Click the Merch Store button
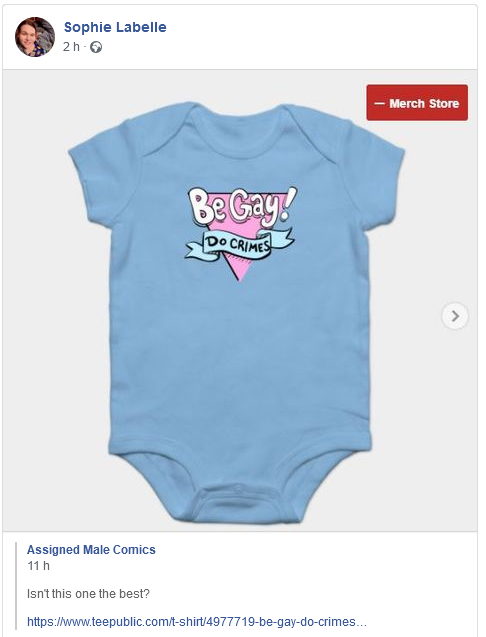The height and width of the screenshot is (637, 486). coord(417,103)
